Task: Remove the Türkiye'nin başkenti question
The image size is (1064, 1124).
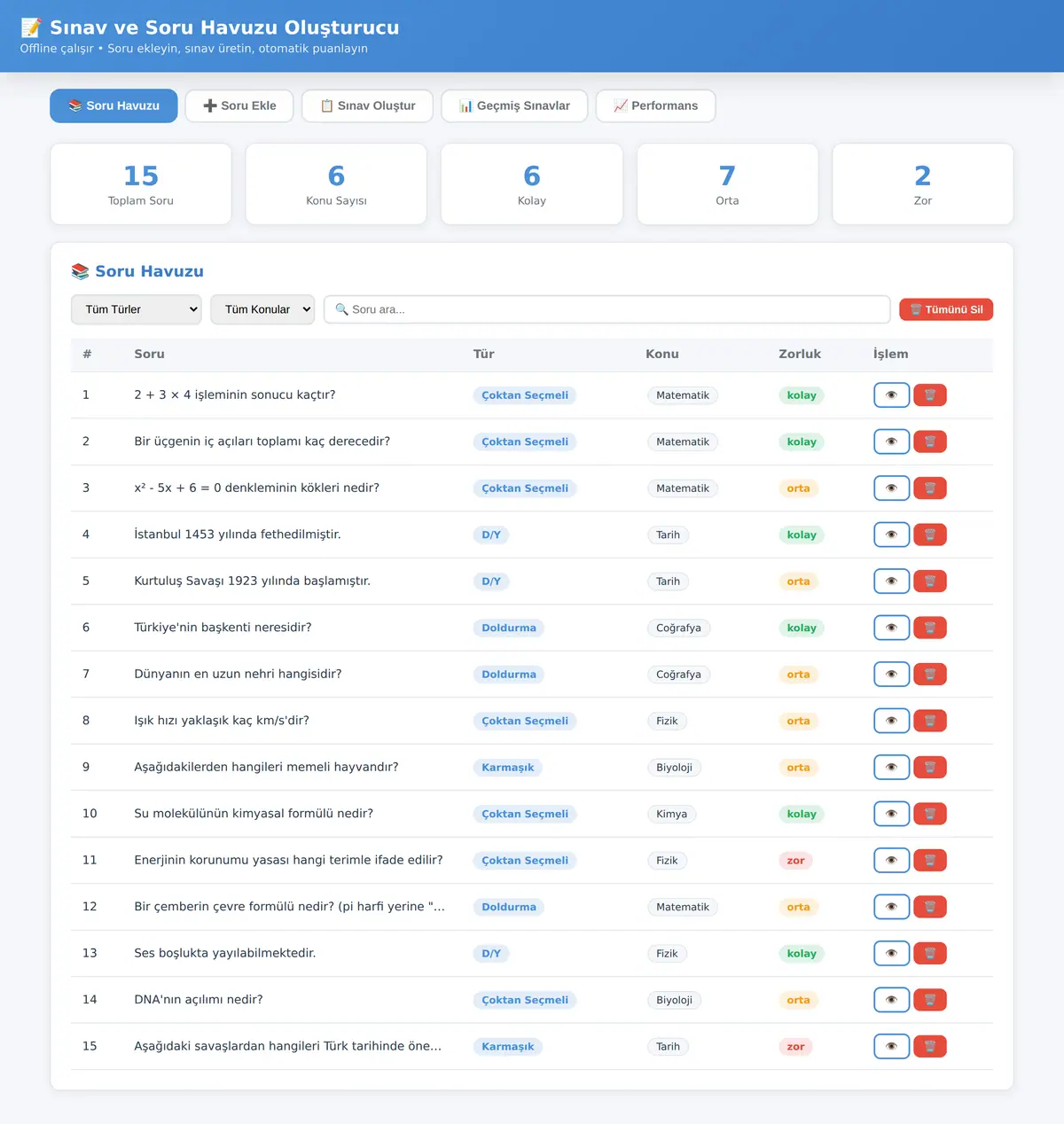Action: pyautogui.click(x=930, y=628)
